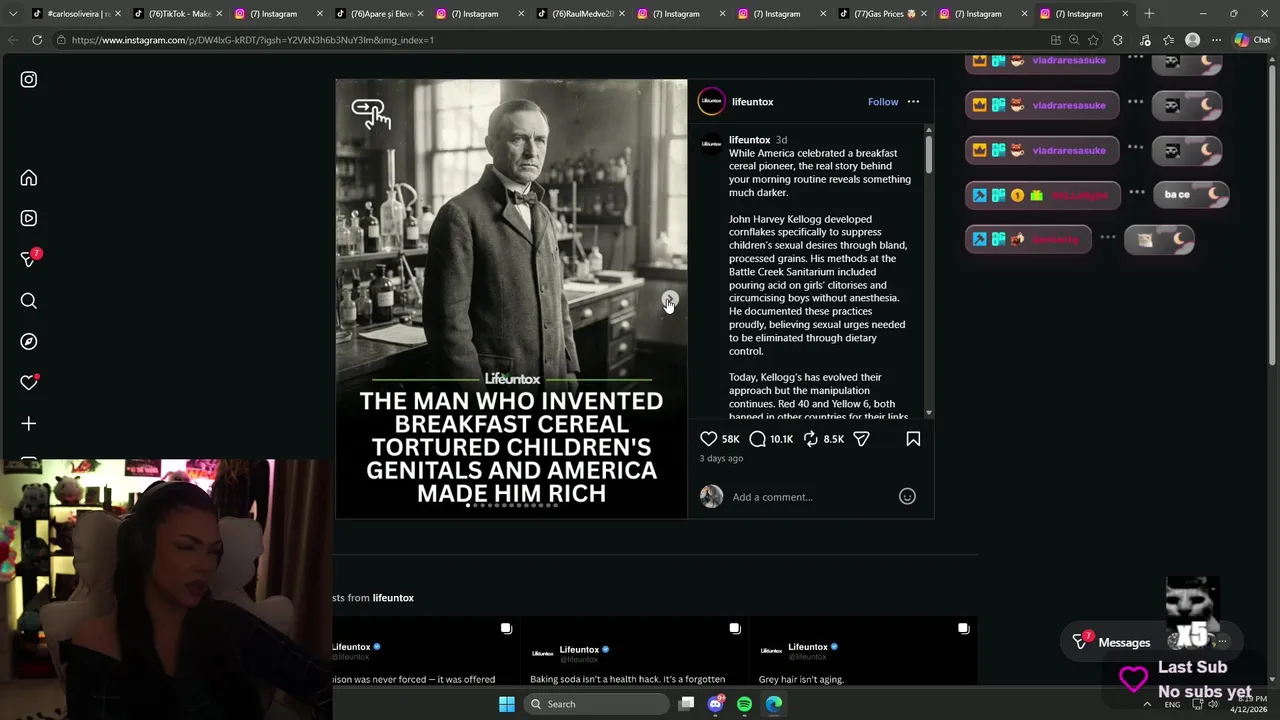Open Task View on the taskbar
This screenshot has width=1280, height=720.
coord(686,704)
